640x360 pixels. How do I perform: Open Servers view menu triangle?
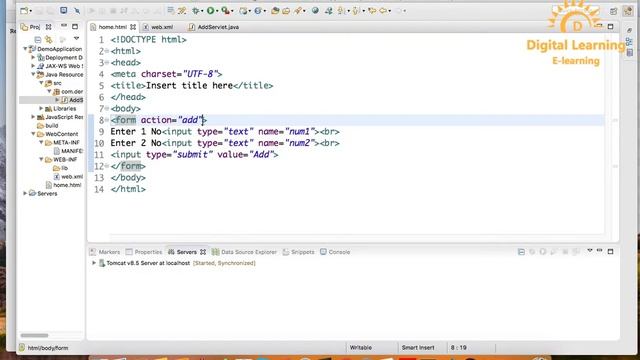pos(589,251)
